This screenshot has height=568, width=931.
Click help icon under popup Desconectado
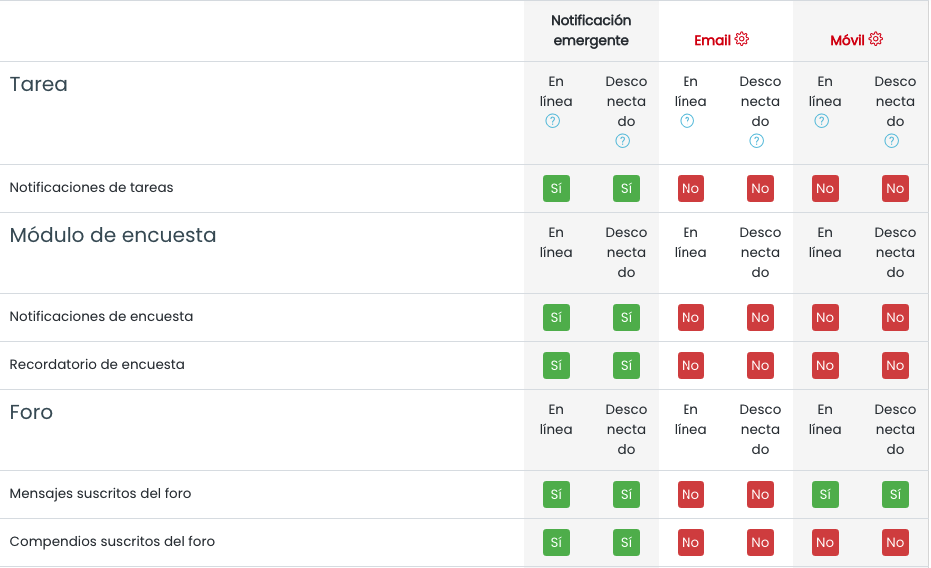pos(622,141)
